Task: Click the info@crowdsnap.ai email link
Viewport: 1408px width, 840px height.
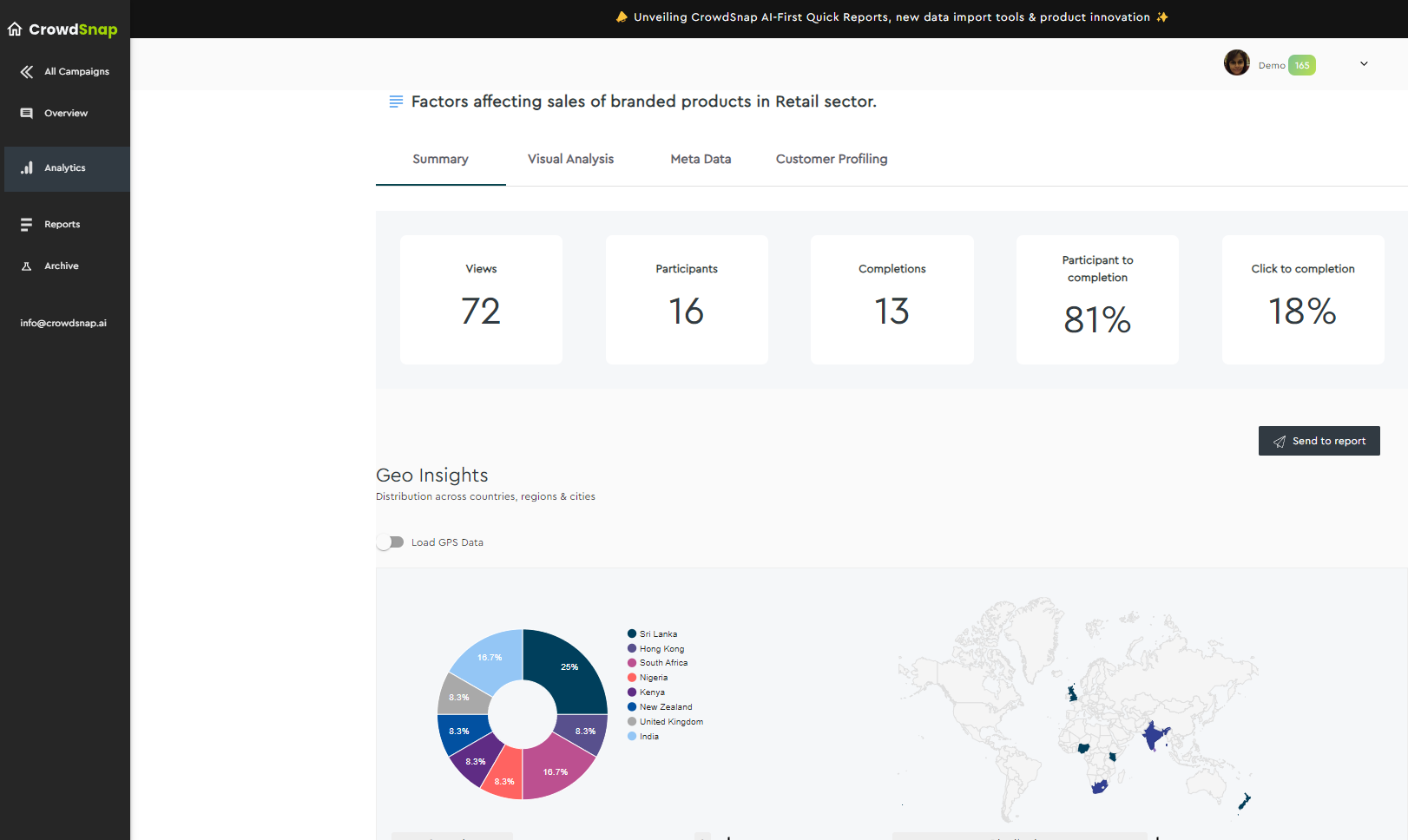Action: pos(63,323)
